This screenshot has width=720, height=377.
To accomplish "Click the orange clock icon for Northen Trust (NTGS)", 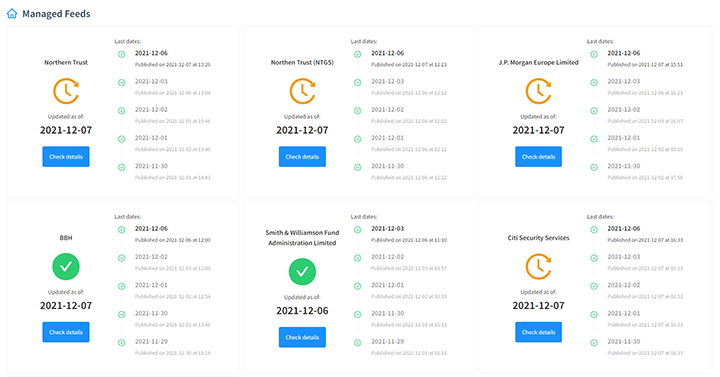I will click(302, 91).
